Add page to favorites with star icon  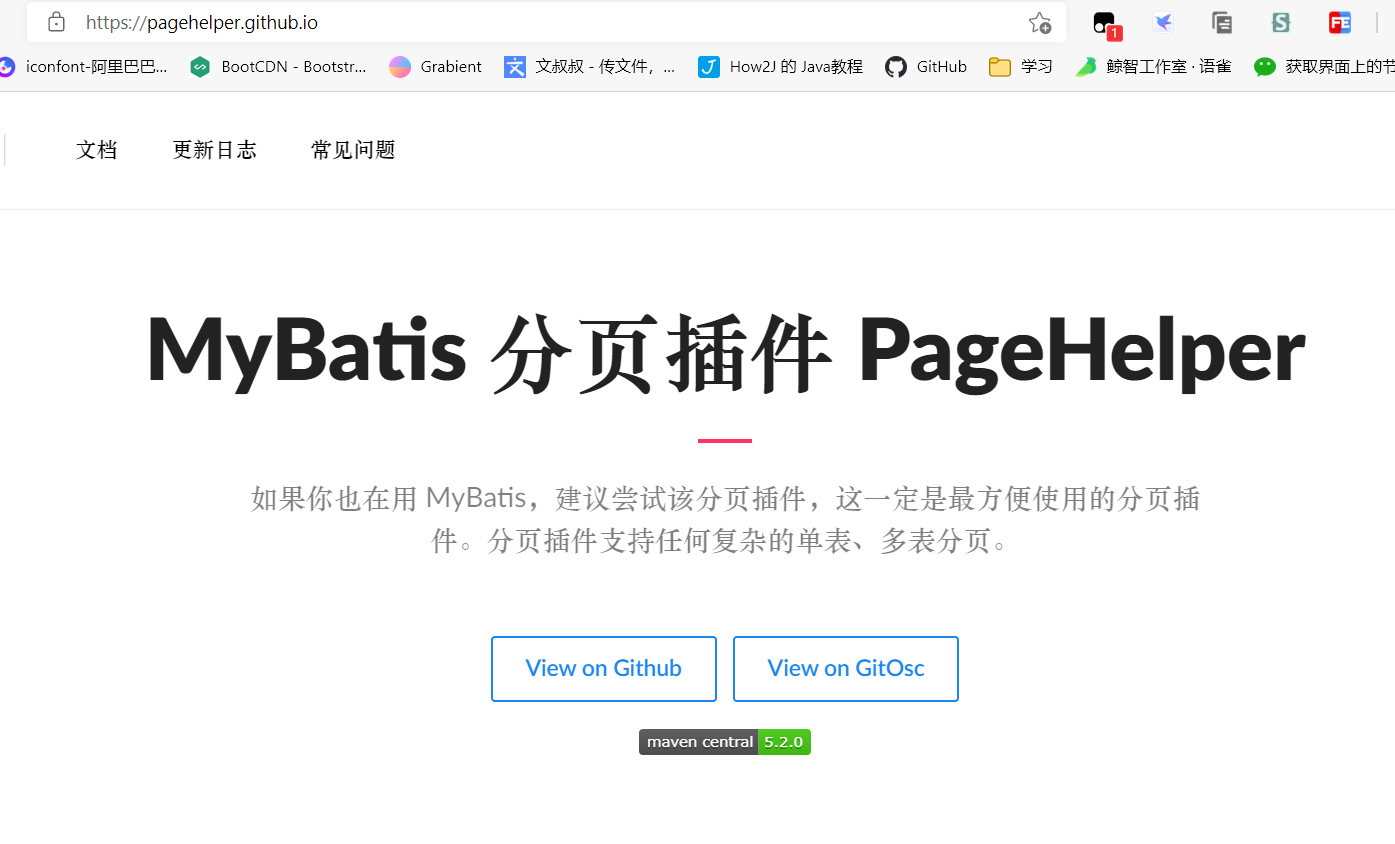[x=1040, y=22]
